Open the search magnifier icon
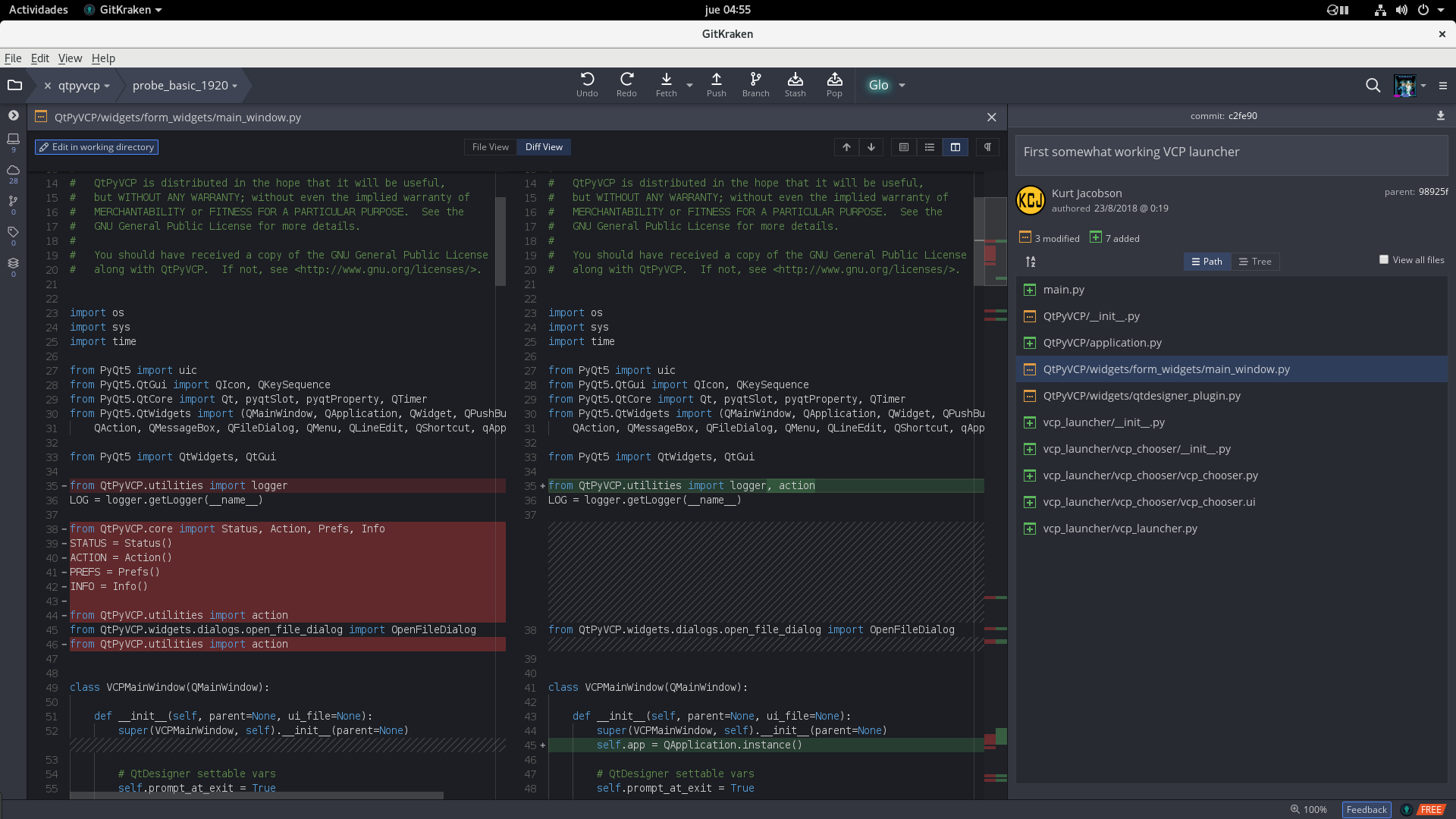The image size is (1456, 819). 1373,85
